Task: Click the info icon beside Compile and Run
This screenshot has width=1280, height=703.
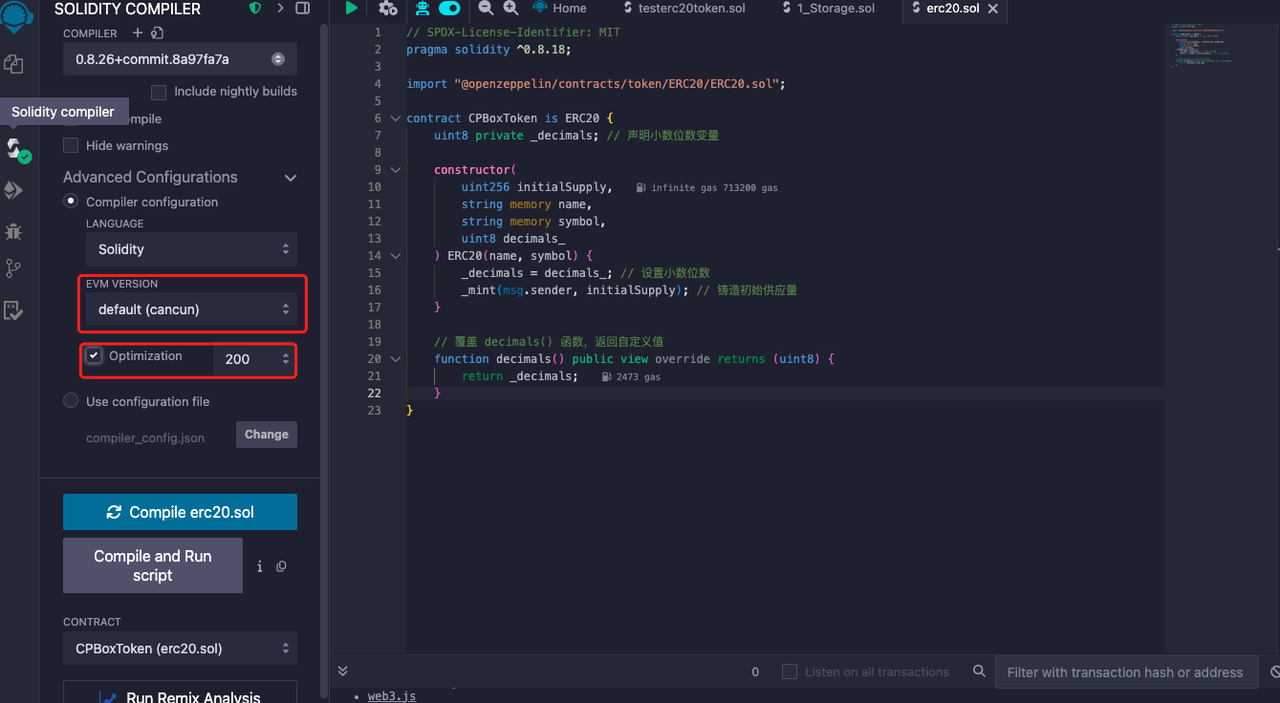Action: click(259, 566)
